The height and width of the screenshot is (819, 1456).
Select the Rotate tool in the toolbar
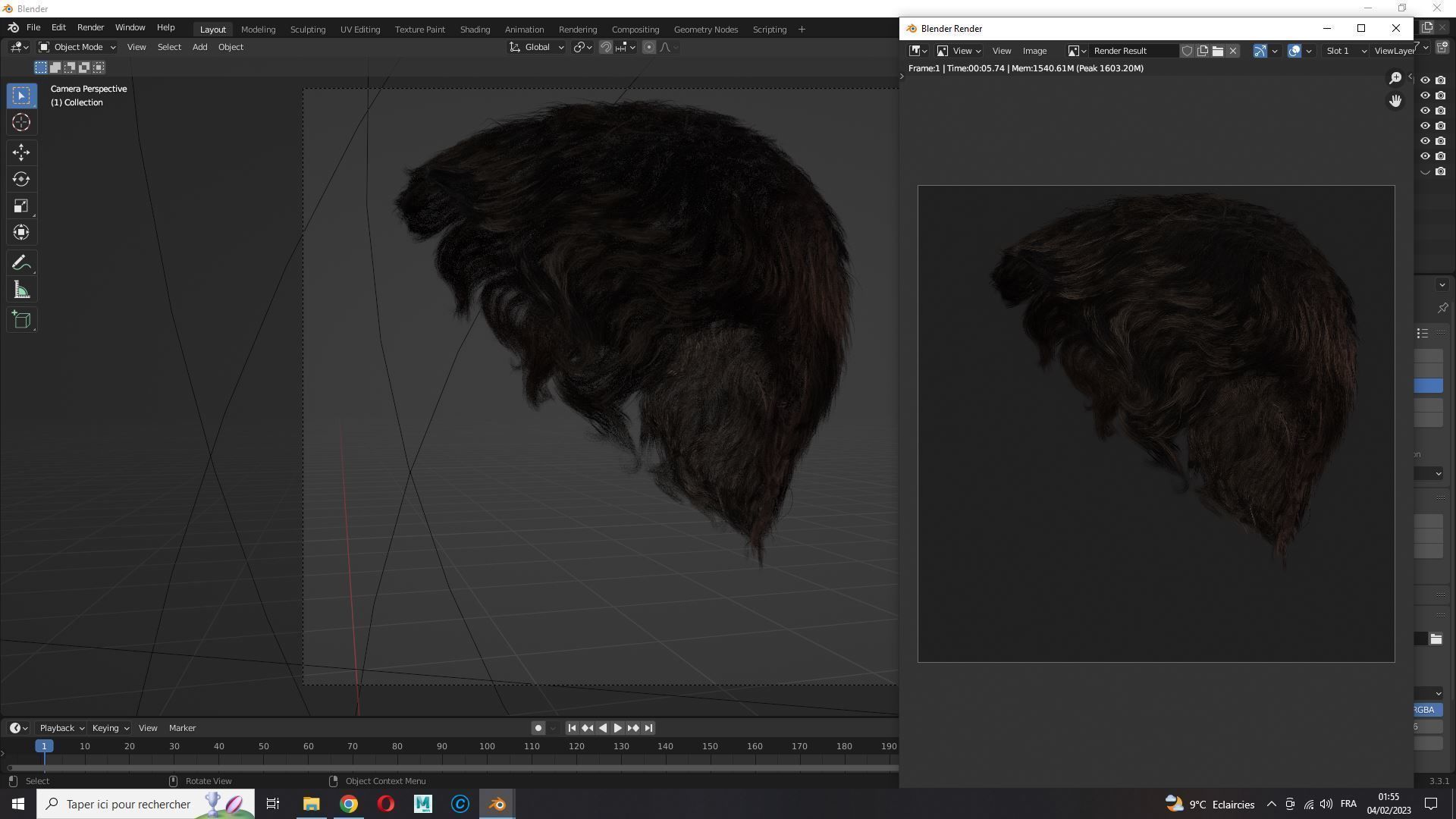tap(20, 179)
